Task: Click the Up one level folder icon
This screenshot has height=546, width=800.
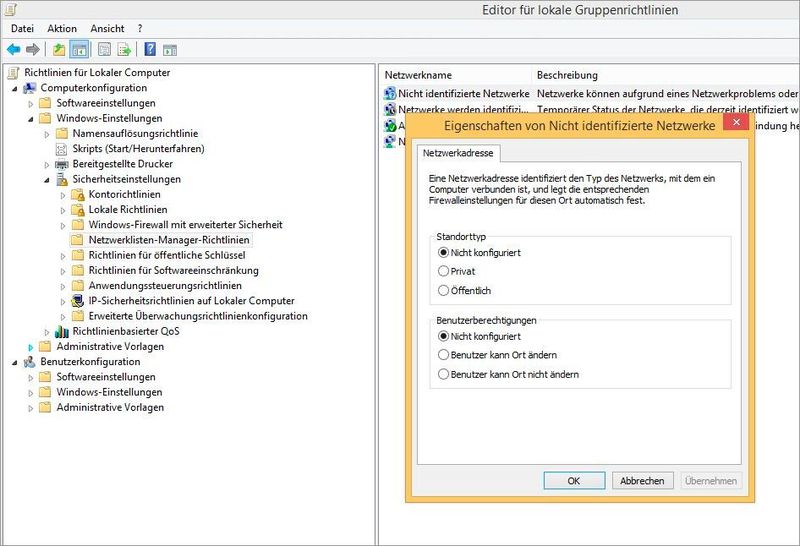Action: click(x=59, y=49)
